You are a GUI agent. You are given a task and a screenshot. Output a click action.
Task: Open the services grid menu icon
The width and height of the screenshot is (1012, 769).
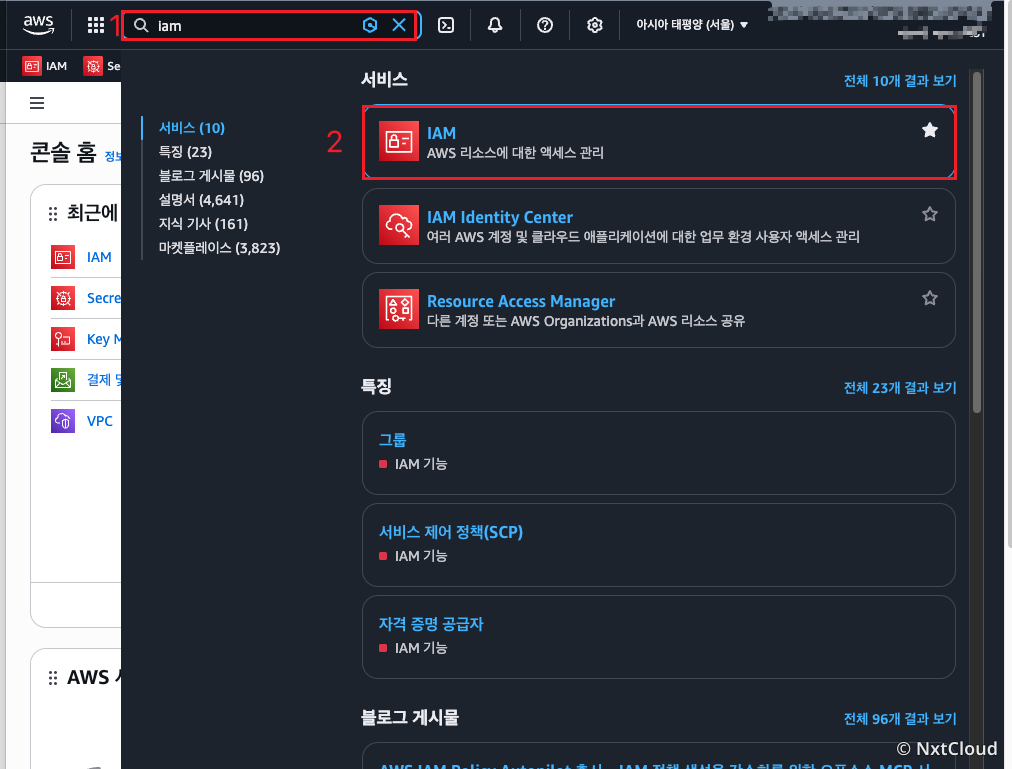click(x=96, y=25)
